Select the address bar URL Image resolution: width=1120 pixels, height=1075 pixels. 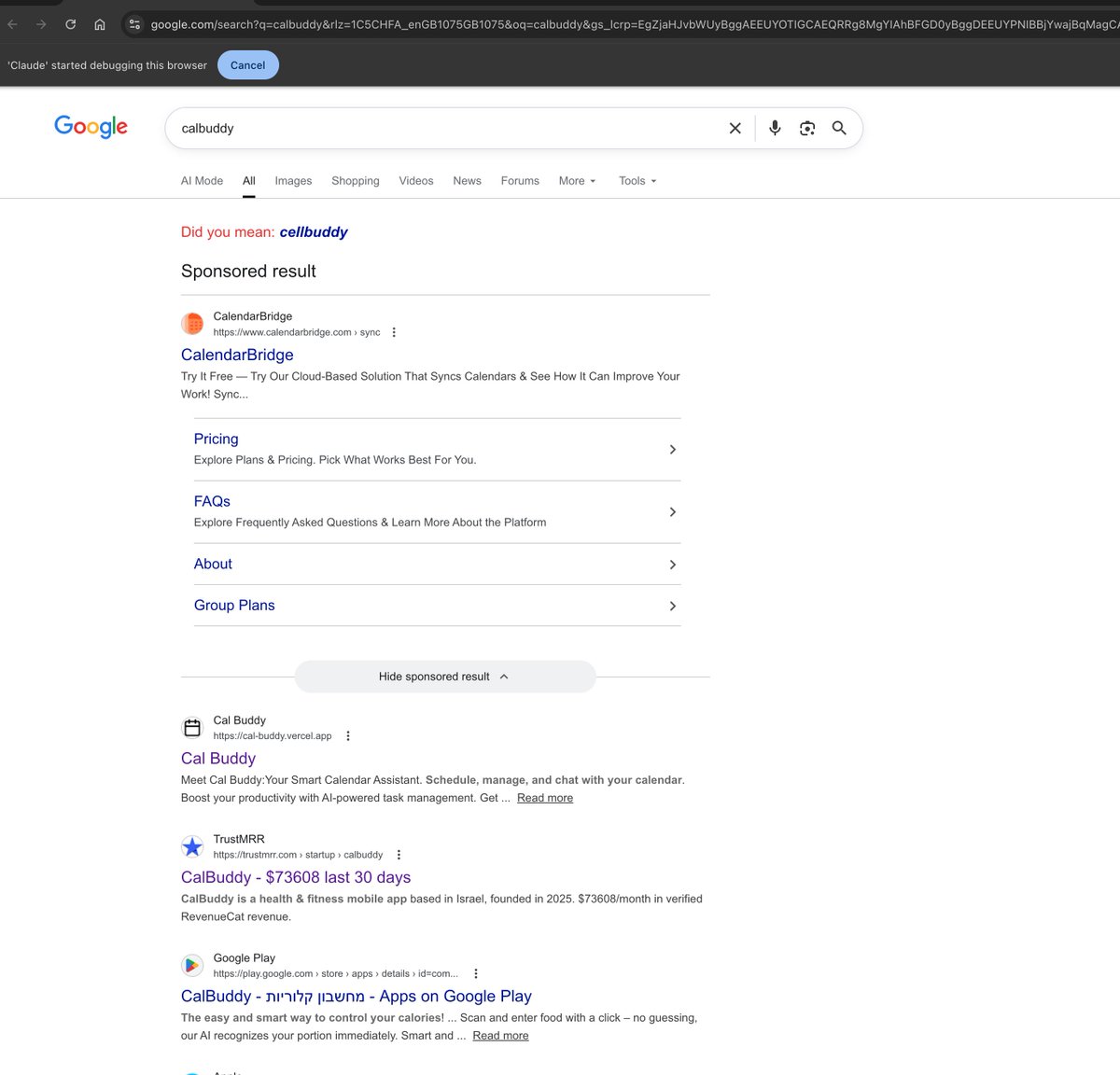coord(635,24)
